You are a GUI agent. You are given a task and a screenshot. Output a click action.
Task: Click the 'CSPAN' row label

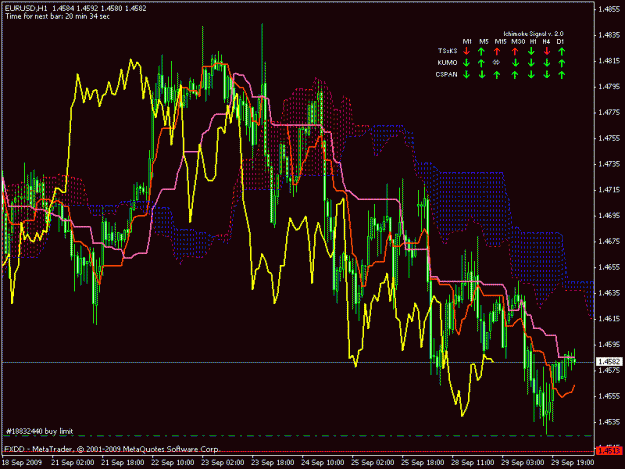coord(446,75)
